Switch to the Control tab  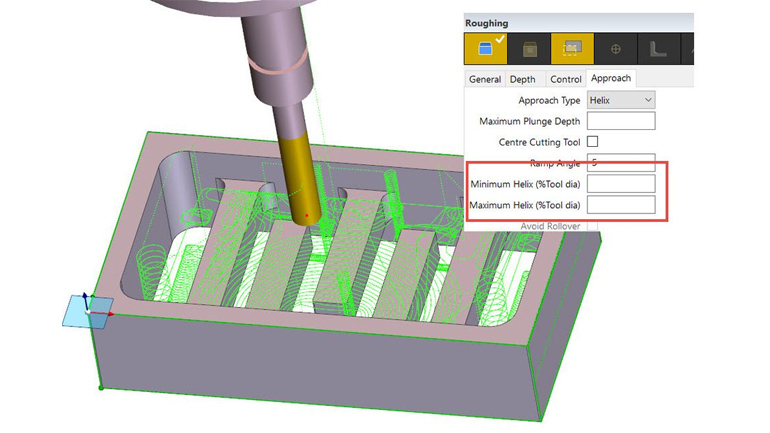(565, 79)
